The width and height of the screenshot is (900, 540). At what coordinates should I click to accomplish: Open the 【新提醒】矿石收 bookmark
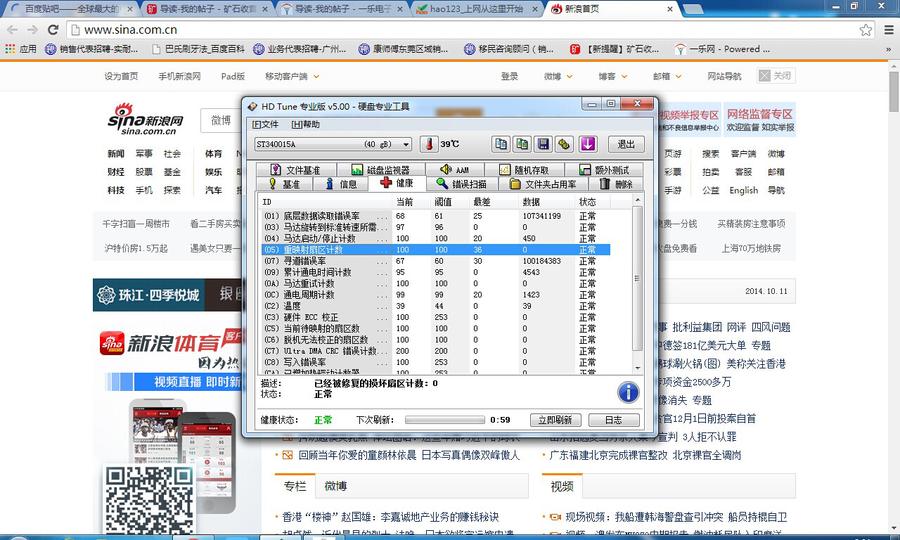point(615,49)
